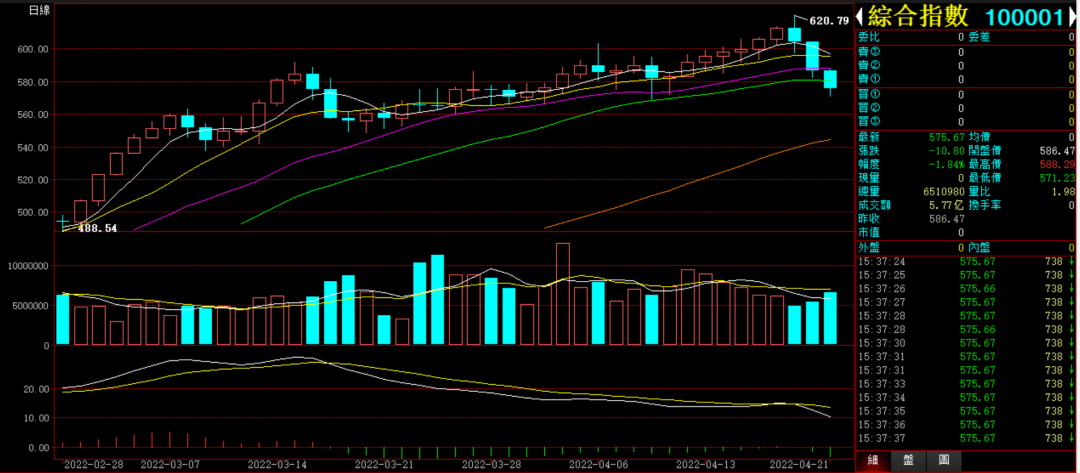
Task: Click the 賣③ ask row label
Action: [869, 52]
